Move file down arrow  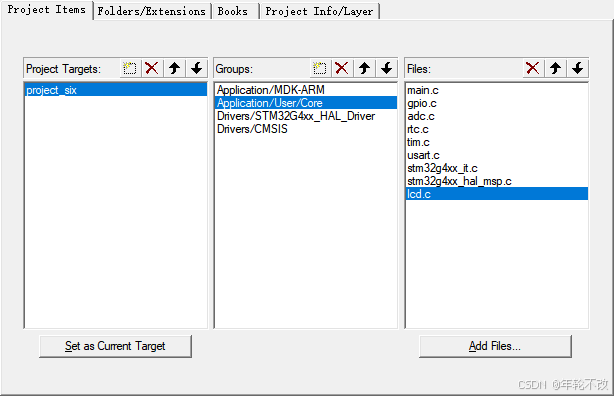[578, 69]
